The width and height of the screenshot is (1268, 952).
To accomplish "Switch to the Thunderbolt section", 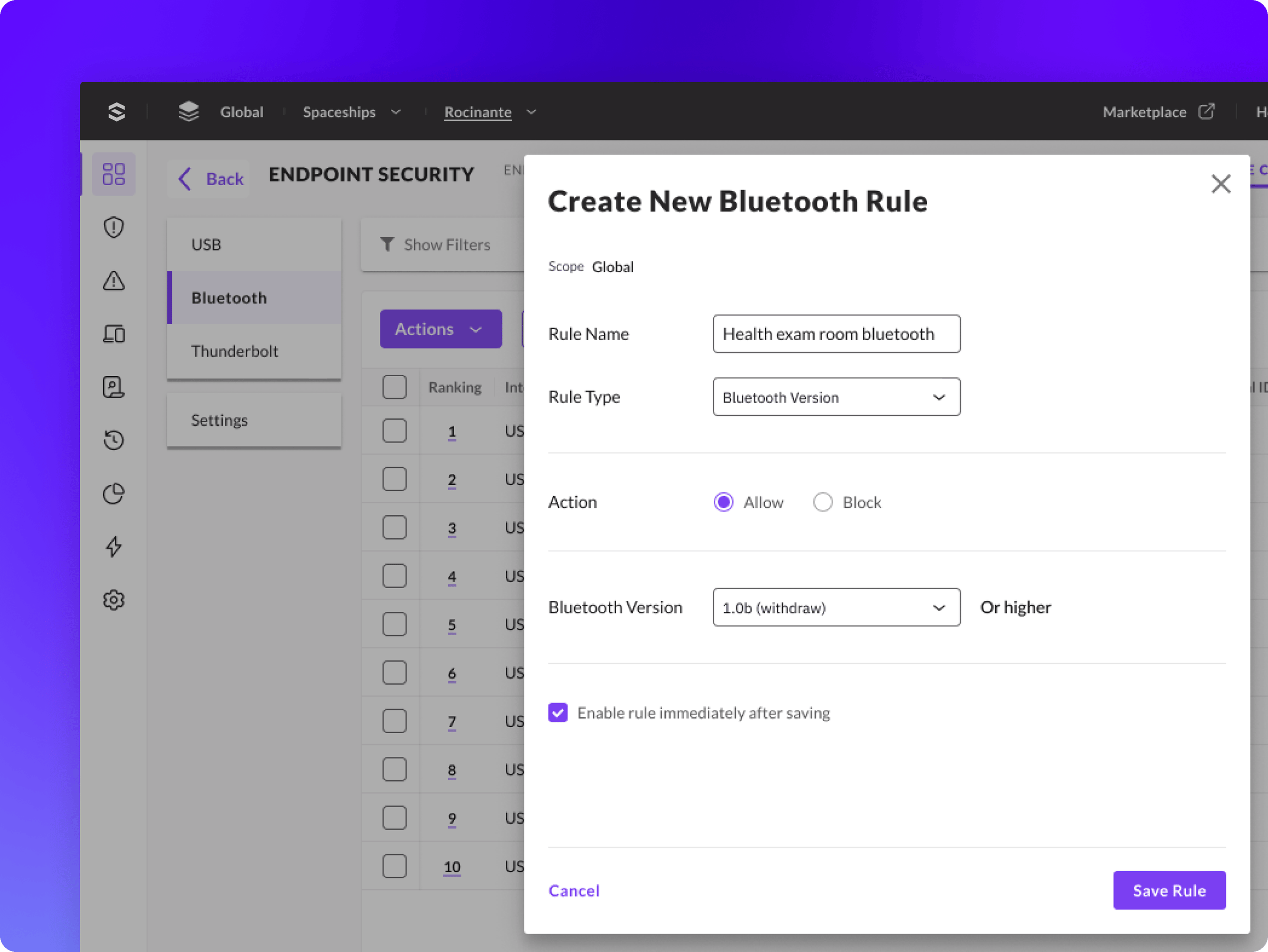I will (x=254, y=351).
